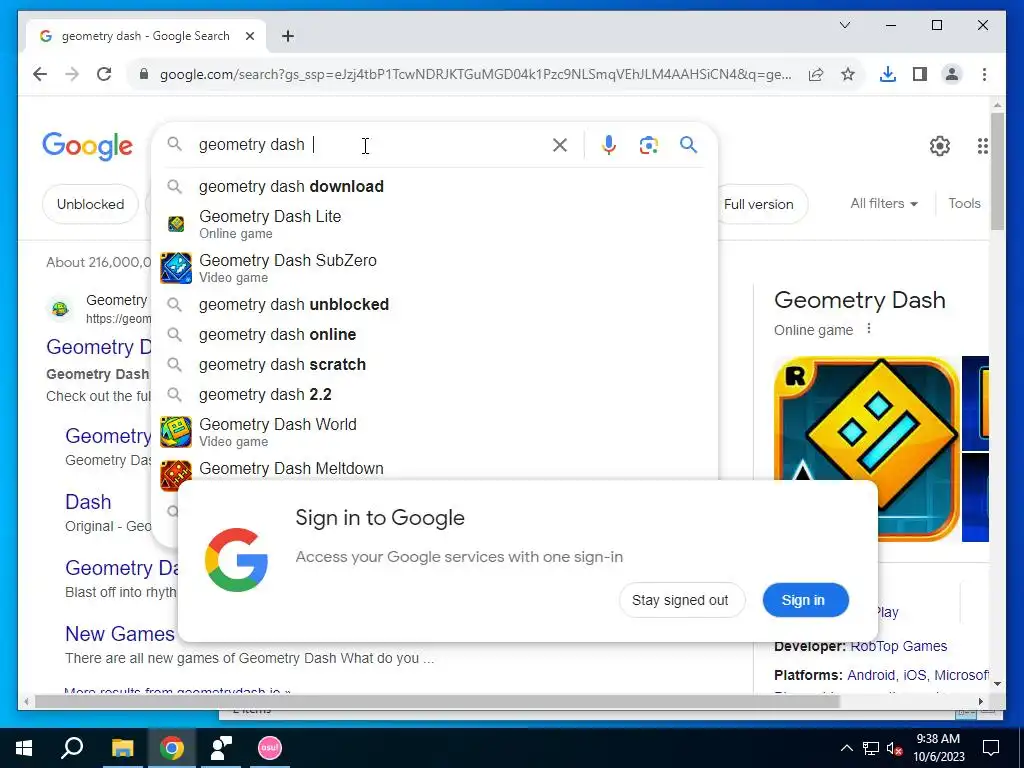Click the horizontal page scrollbar
Image resolution: width=1024 pixels, height=768 pixels.
click(438, 702)
